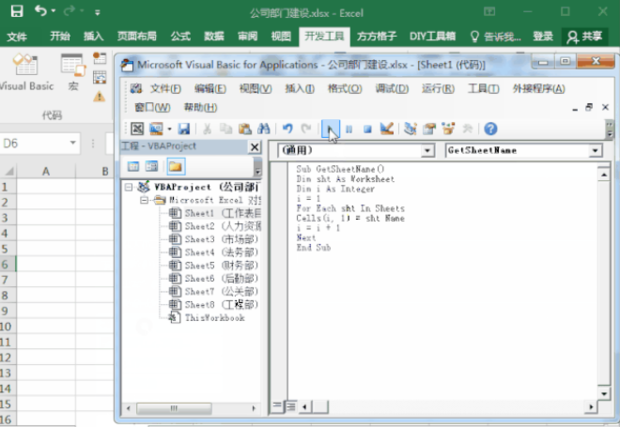Click the Redo icon in VBA toolbar
The width and height of the screenshot is (620, 427).
click(x=306, y=129)
